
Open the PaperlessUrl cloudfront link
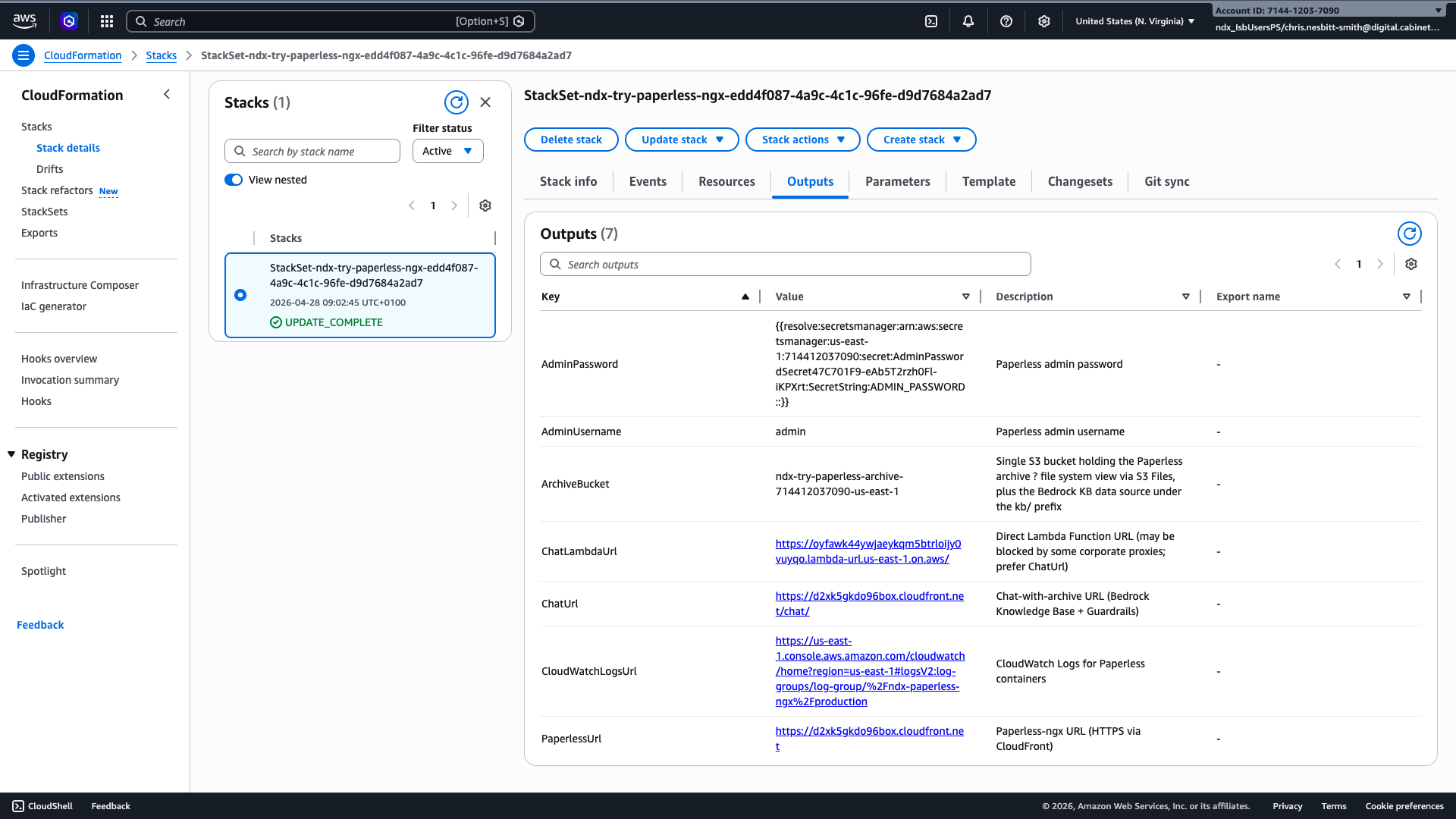point(870,739)
